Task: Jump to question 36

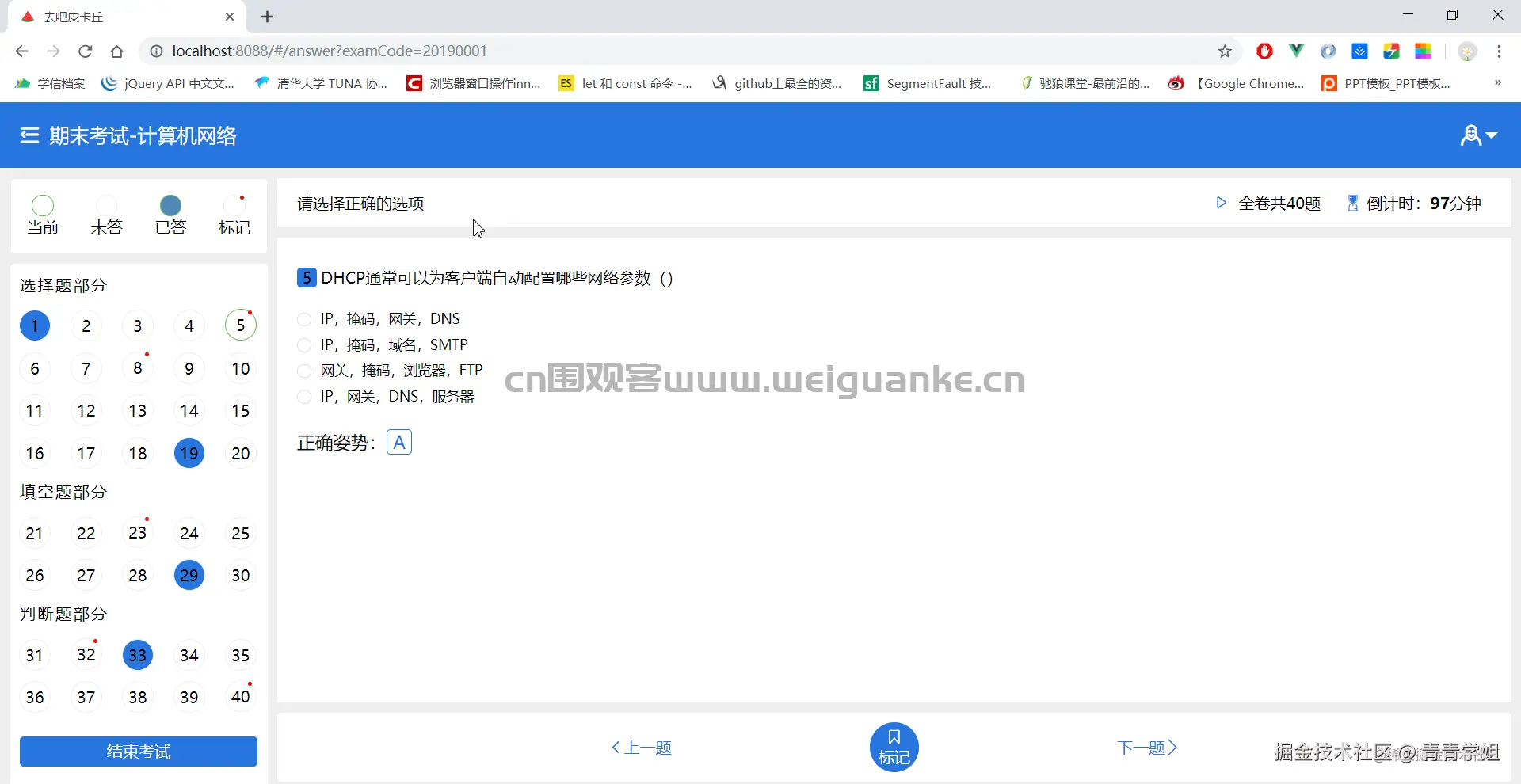Action: tap(35, 697)
